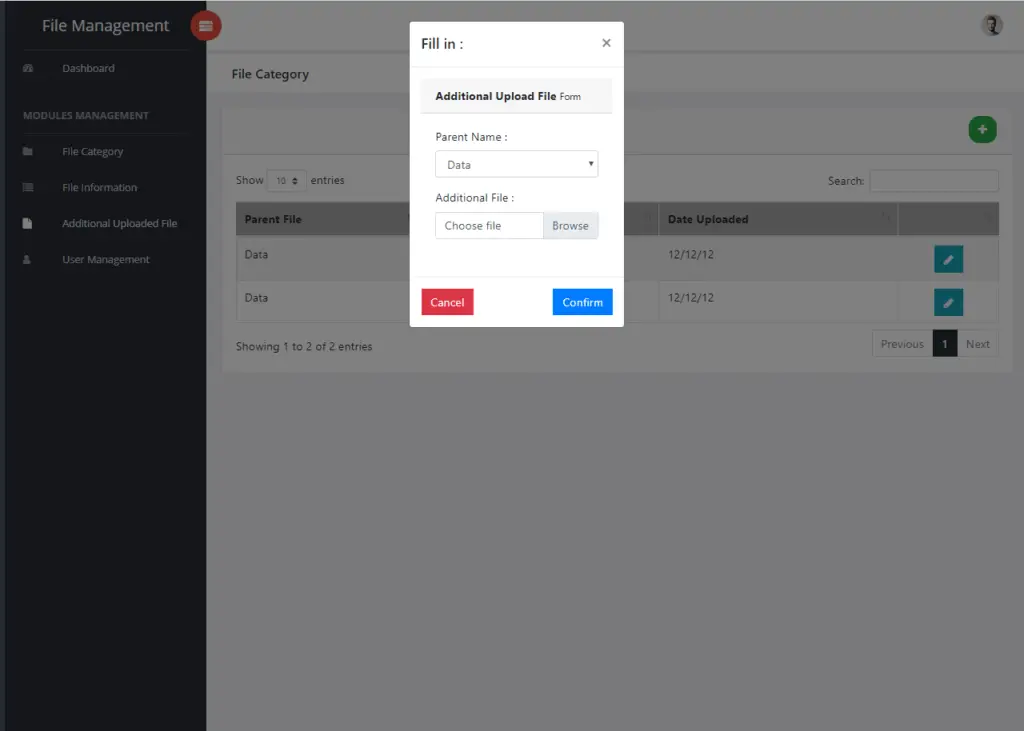
Task: Edit the first Data row with pencil icon
Action: click(948, 258)
